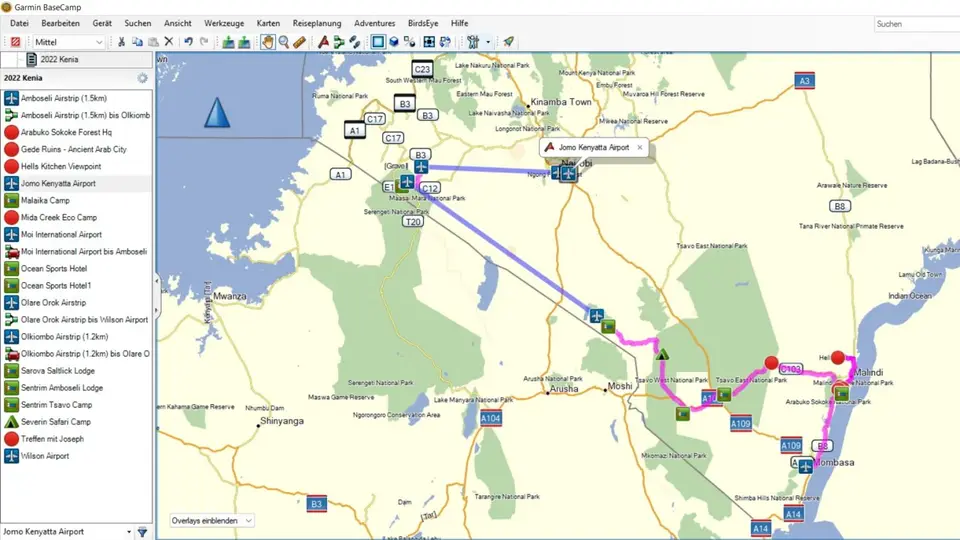The height and width of the screenshot is (540, 960).
Task: Click the gear icon next to 2022 Kenia
Action: point(143,78)
